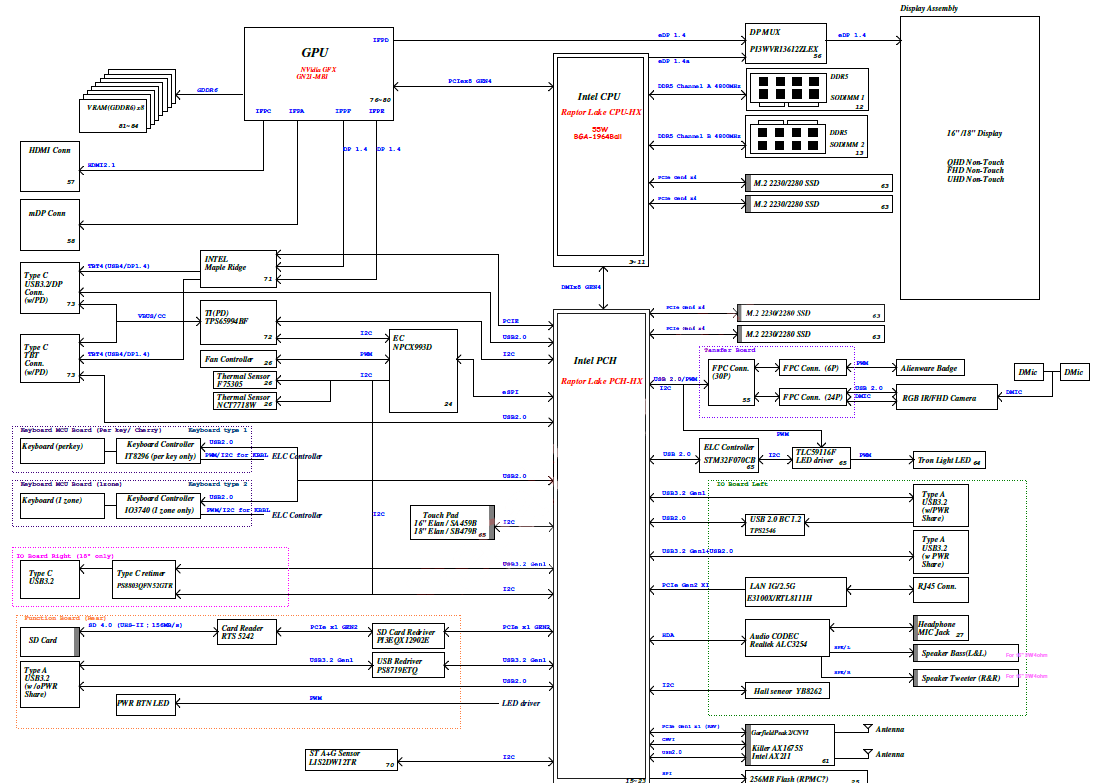Click the EC NPCX993D block
Viewport: 1101px width, 783px height.
point(423,370)
